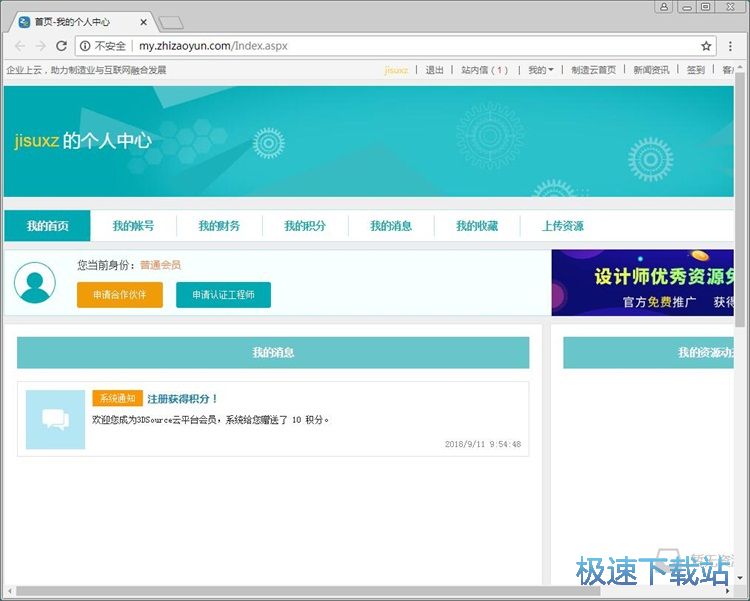Bookmark this page with the star icon

(x=706, y=46)
